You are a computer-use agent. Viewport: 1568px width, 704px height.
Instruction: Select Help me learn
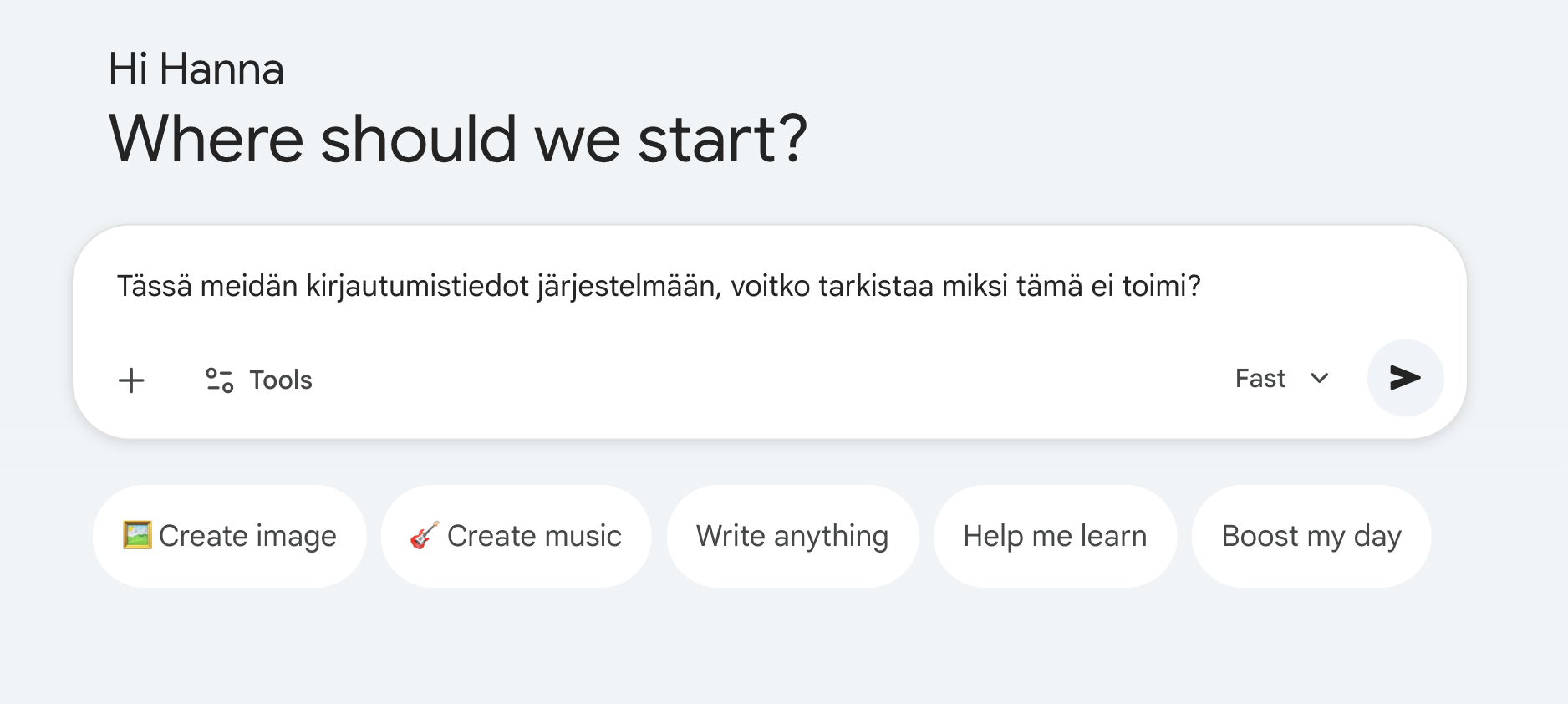click(1055, 536)
